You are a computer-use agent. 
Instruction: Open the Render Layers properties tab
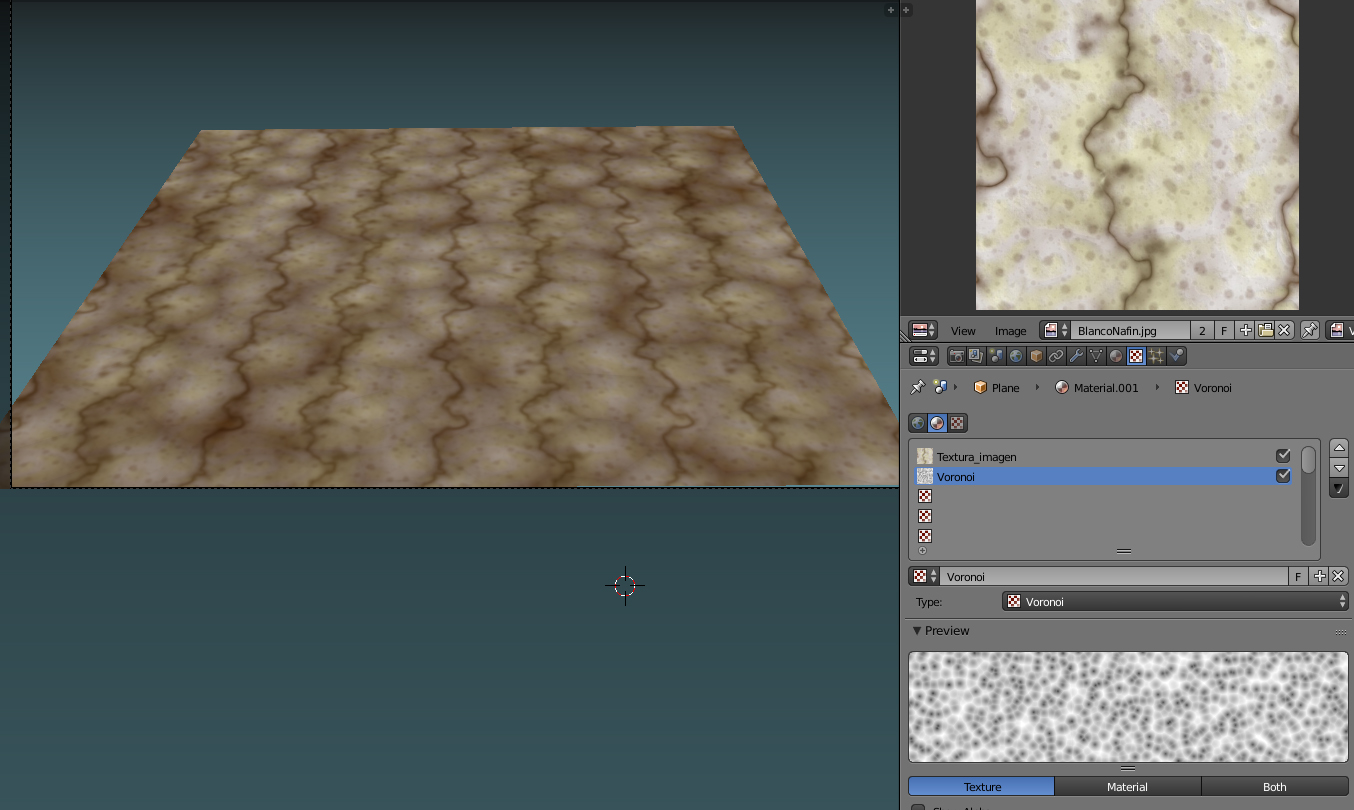point(976,356)
